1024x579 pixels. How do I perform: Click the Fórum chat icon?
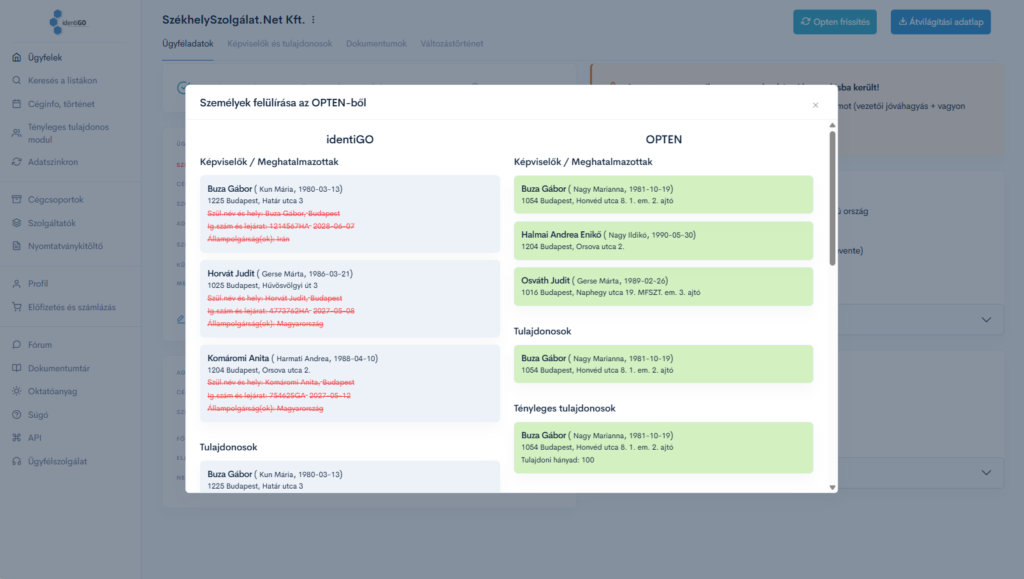pos(16,345)
